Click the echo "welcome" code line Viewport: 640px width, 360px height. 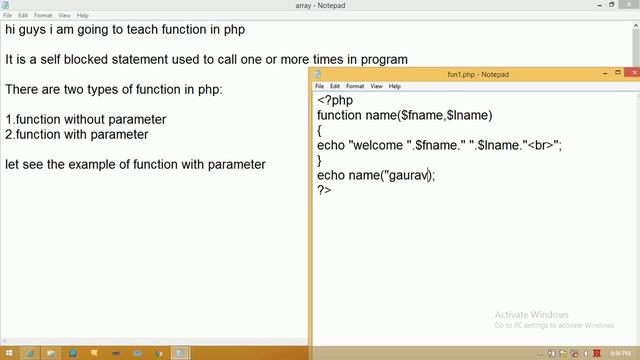[440, 145]
